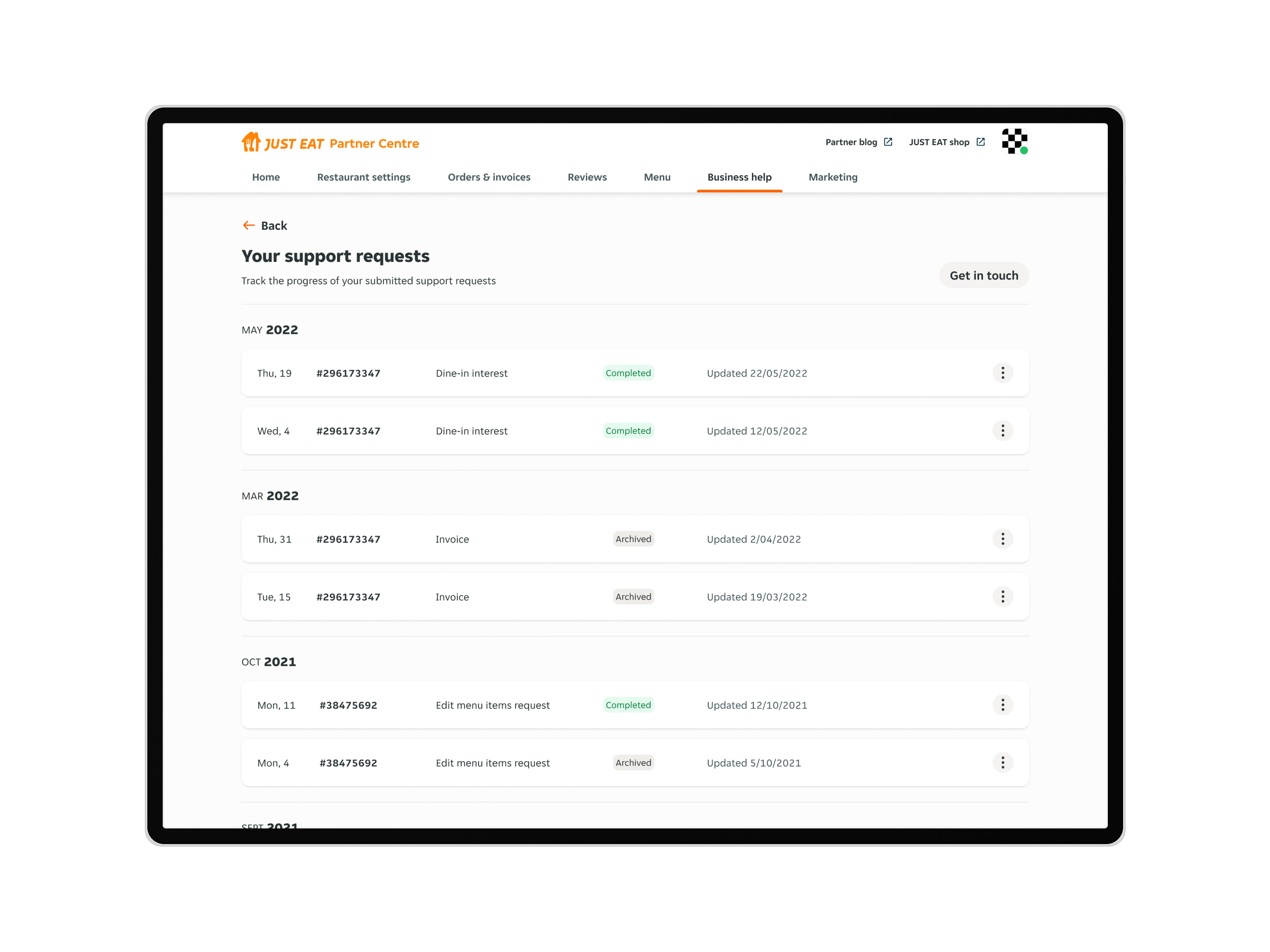Expand options for the Mon, 4 archived request
1270x952 pixels.
1002,762
